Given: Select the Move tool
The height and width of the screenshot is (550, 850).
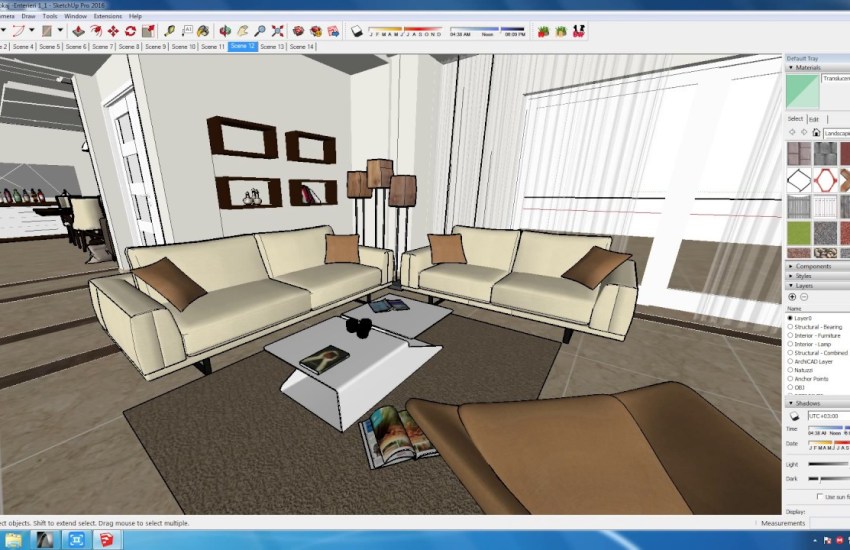Looking at the screenshot, I should pyautogui.click(x=113, y=31).
